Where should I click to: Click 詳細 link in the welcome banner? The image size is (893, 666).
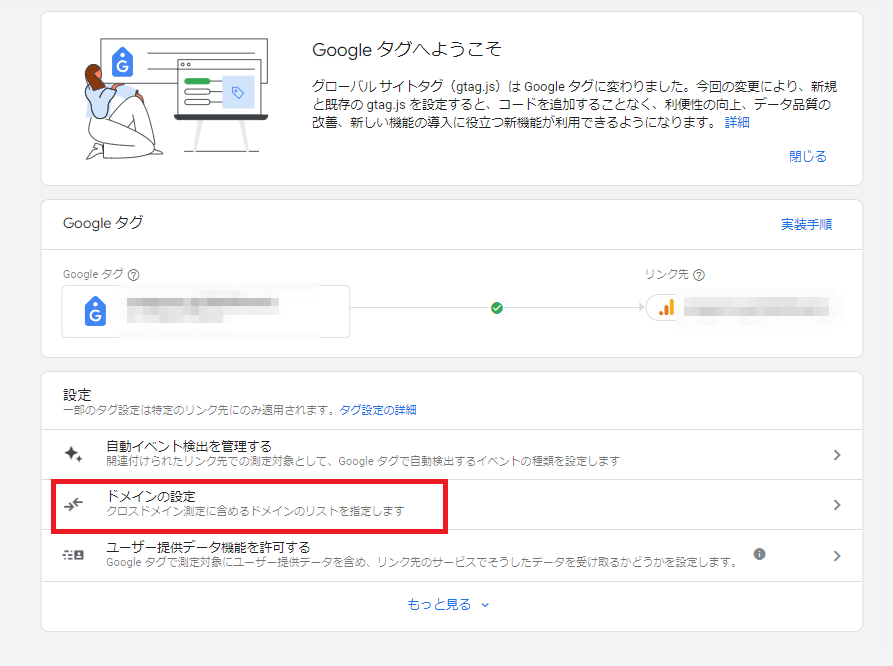tap(737, 122)
